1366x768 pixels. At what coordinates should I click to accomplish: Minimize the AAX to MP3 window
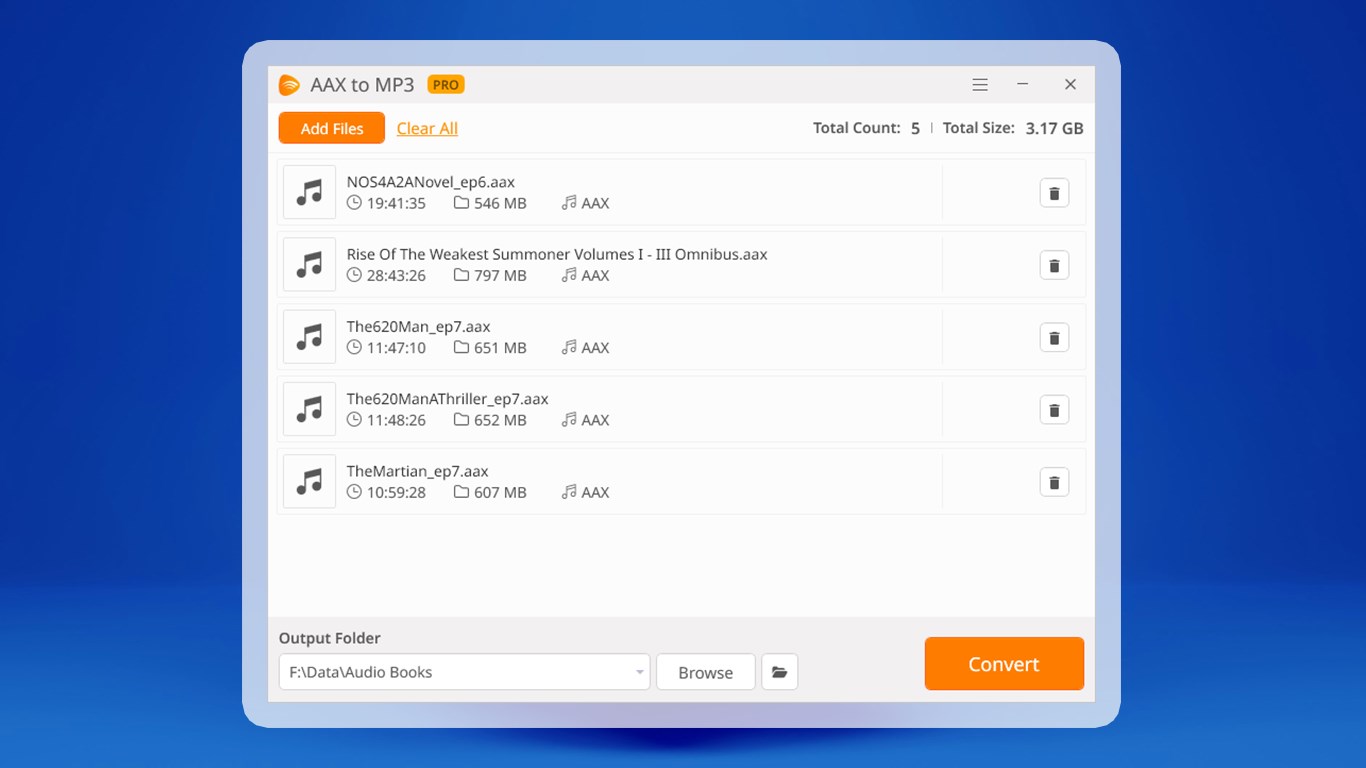click(1023, 85)
